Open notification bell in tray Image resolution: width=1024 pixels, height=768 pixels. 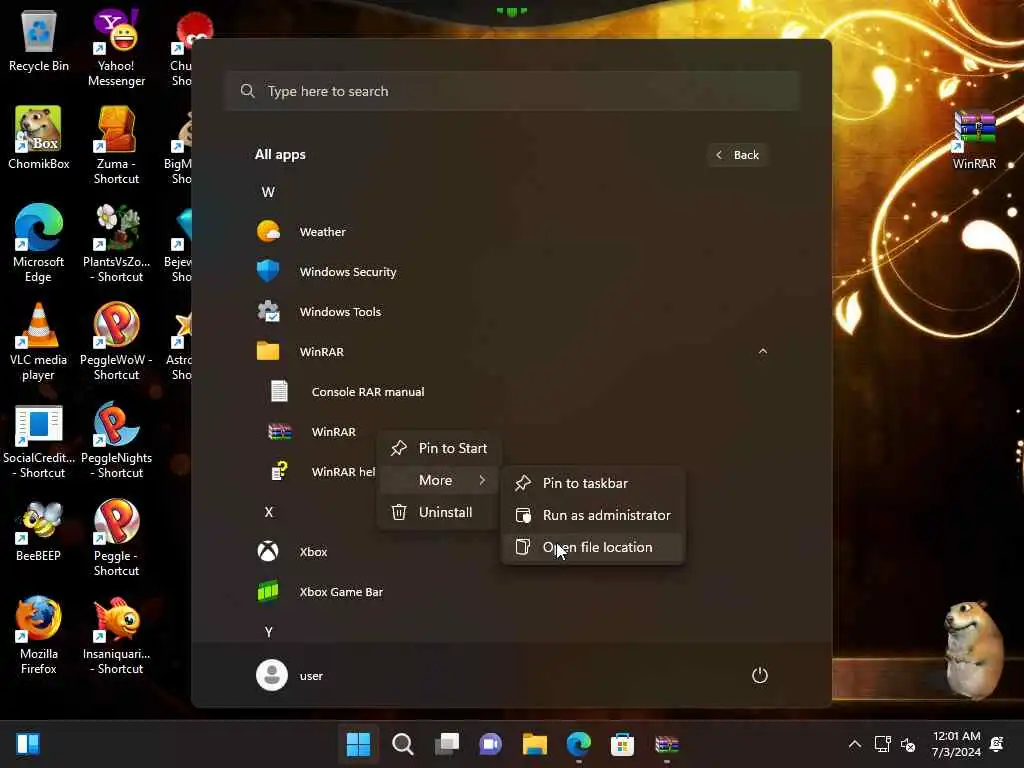point(997,744)
